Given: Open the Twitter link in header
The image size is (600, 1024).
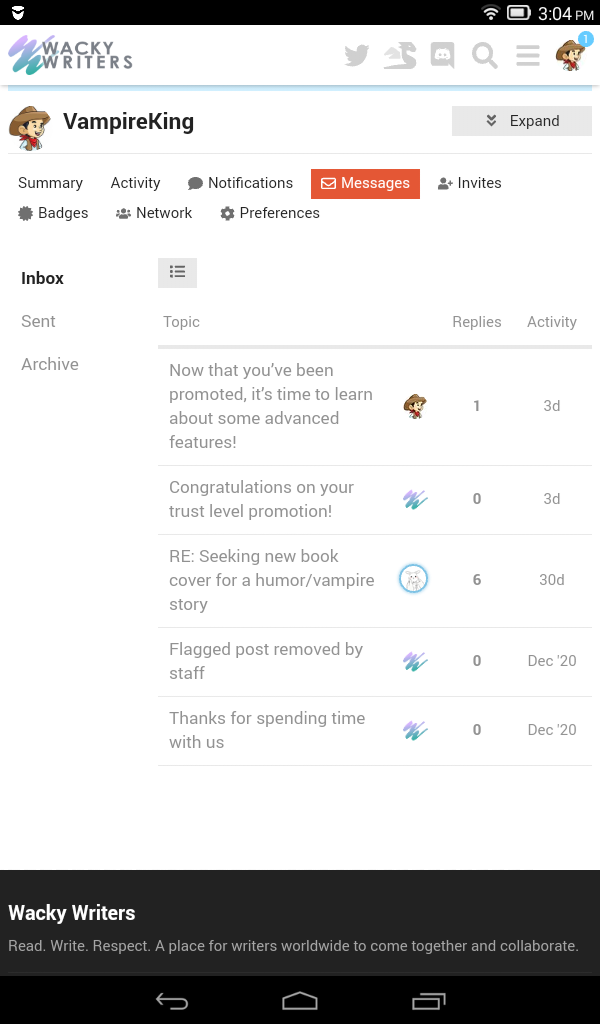Looking at the screenshot, I should pos(356,56).
